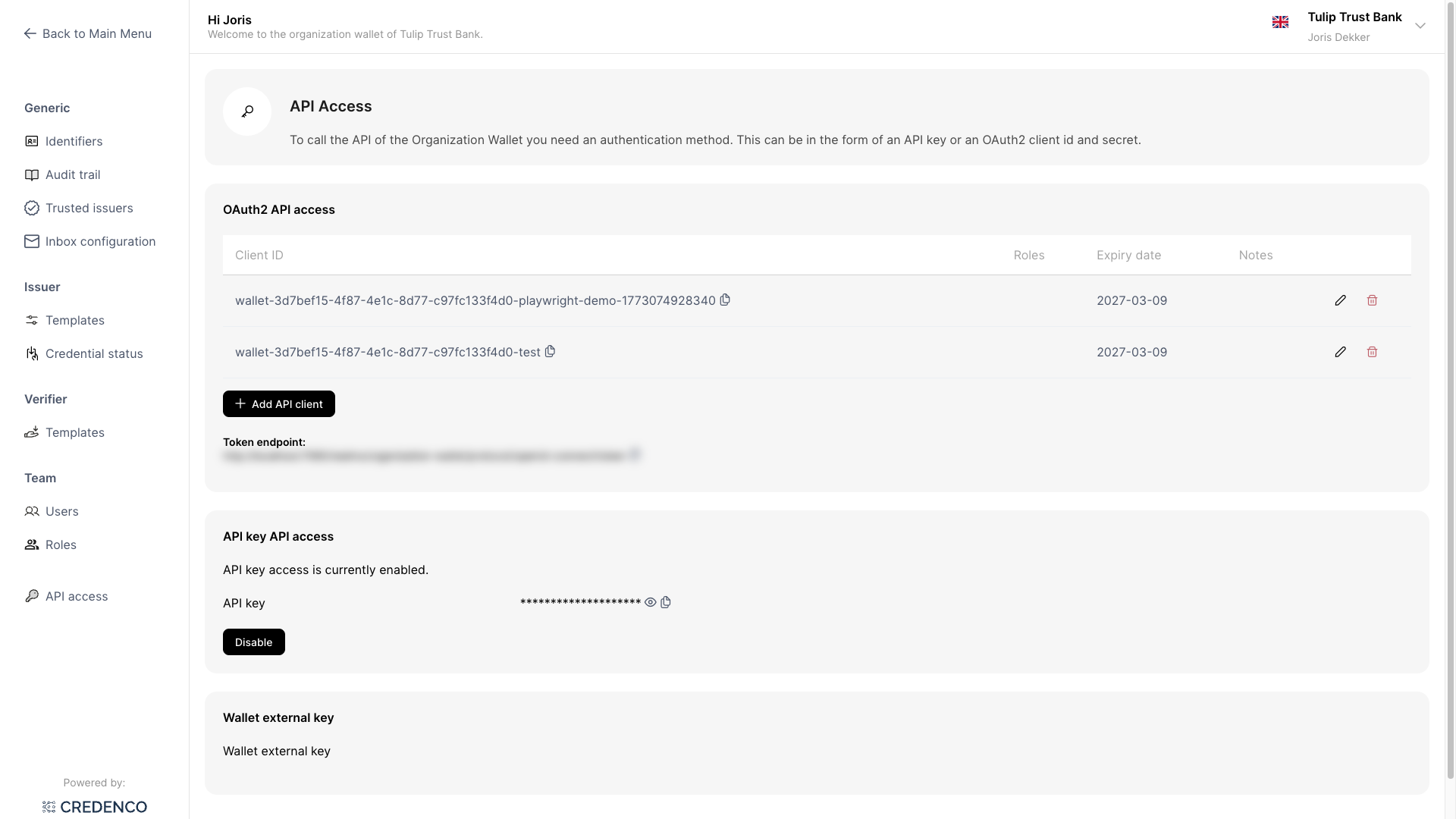Click Add API client button
This screenshot has width=1456, height=819.
(278, 404)
